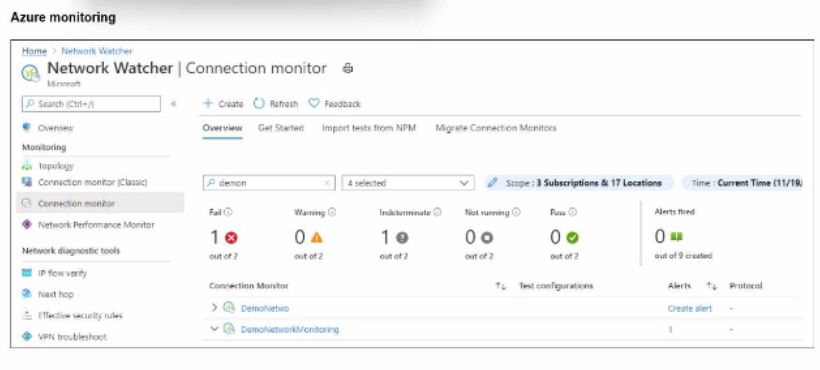Switch to the Get Started tab

click(x=281, y=128)
